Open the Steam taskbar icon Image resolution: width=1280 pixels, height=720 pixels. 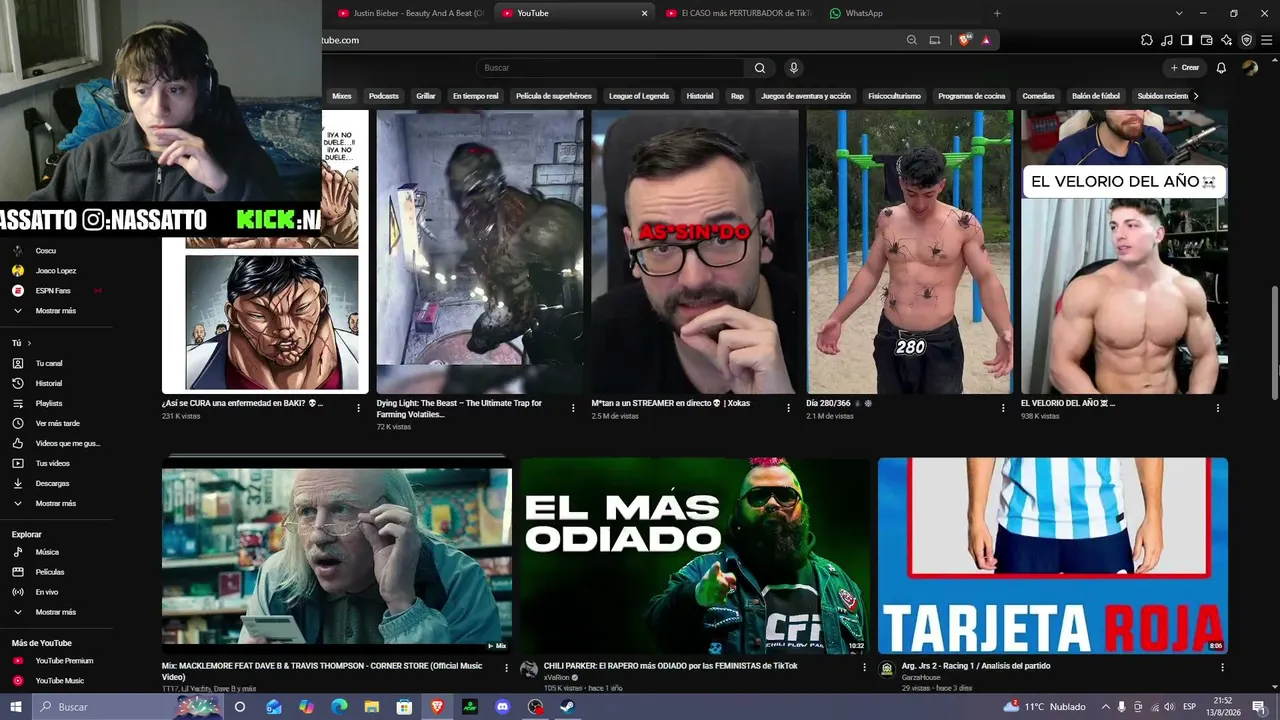[567, 707]
